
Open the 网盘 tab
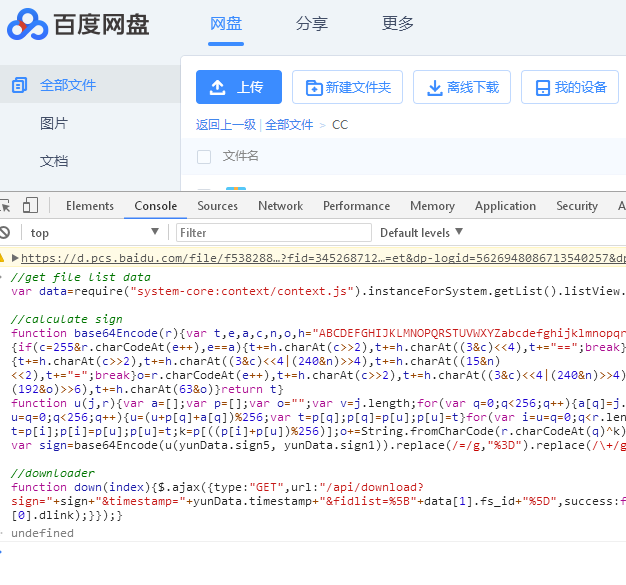(226, 24)
